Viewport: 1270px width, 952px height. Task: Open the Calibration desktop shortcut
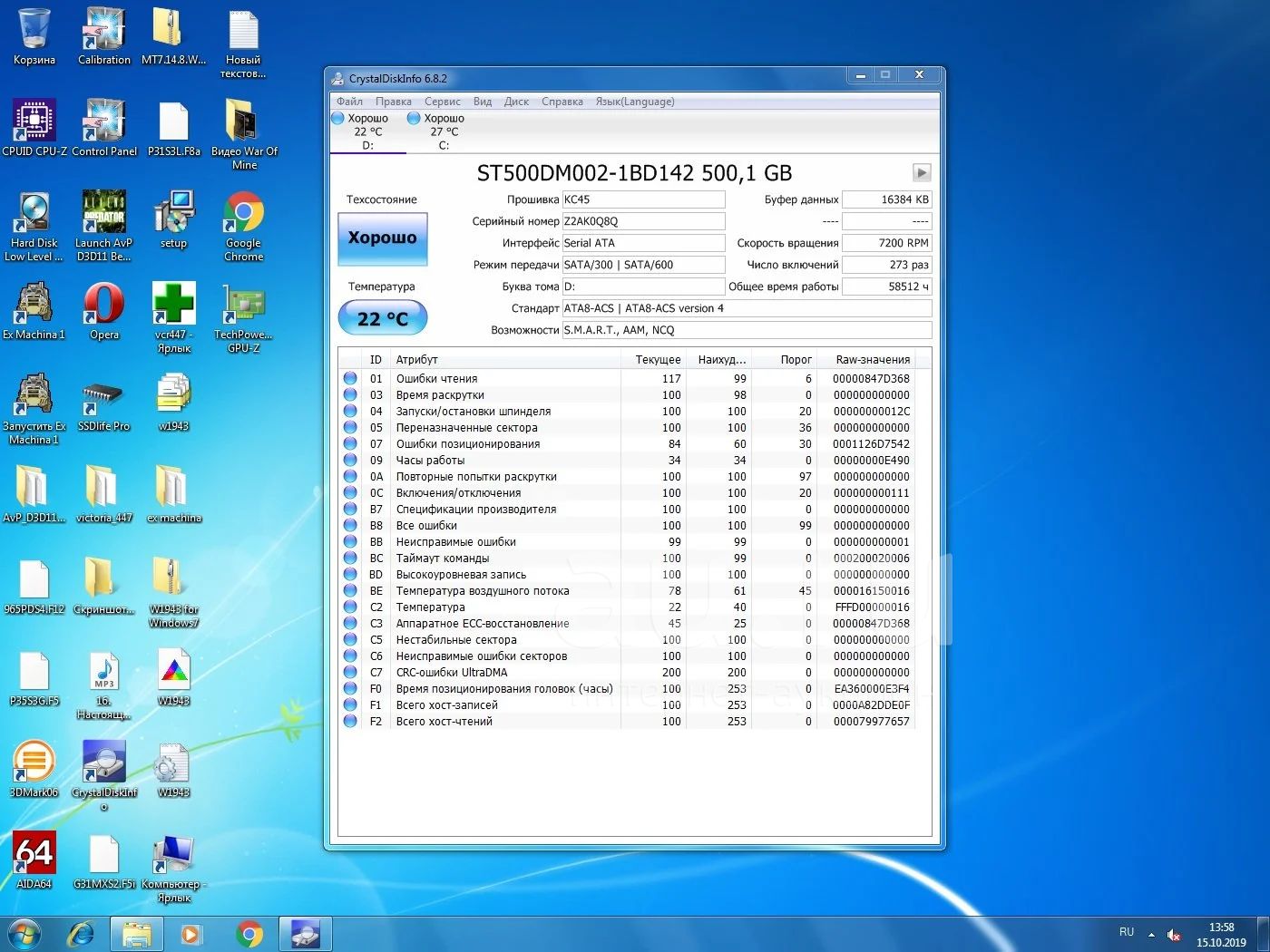pyautogui.click(x=104, y=36)
